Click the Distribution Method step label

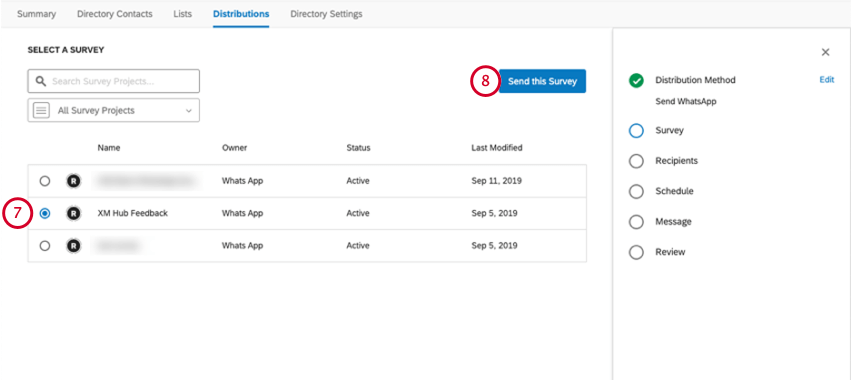click(x=695, y=80)
